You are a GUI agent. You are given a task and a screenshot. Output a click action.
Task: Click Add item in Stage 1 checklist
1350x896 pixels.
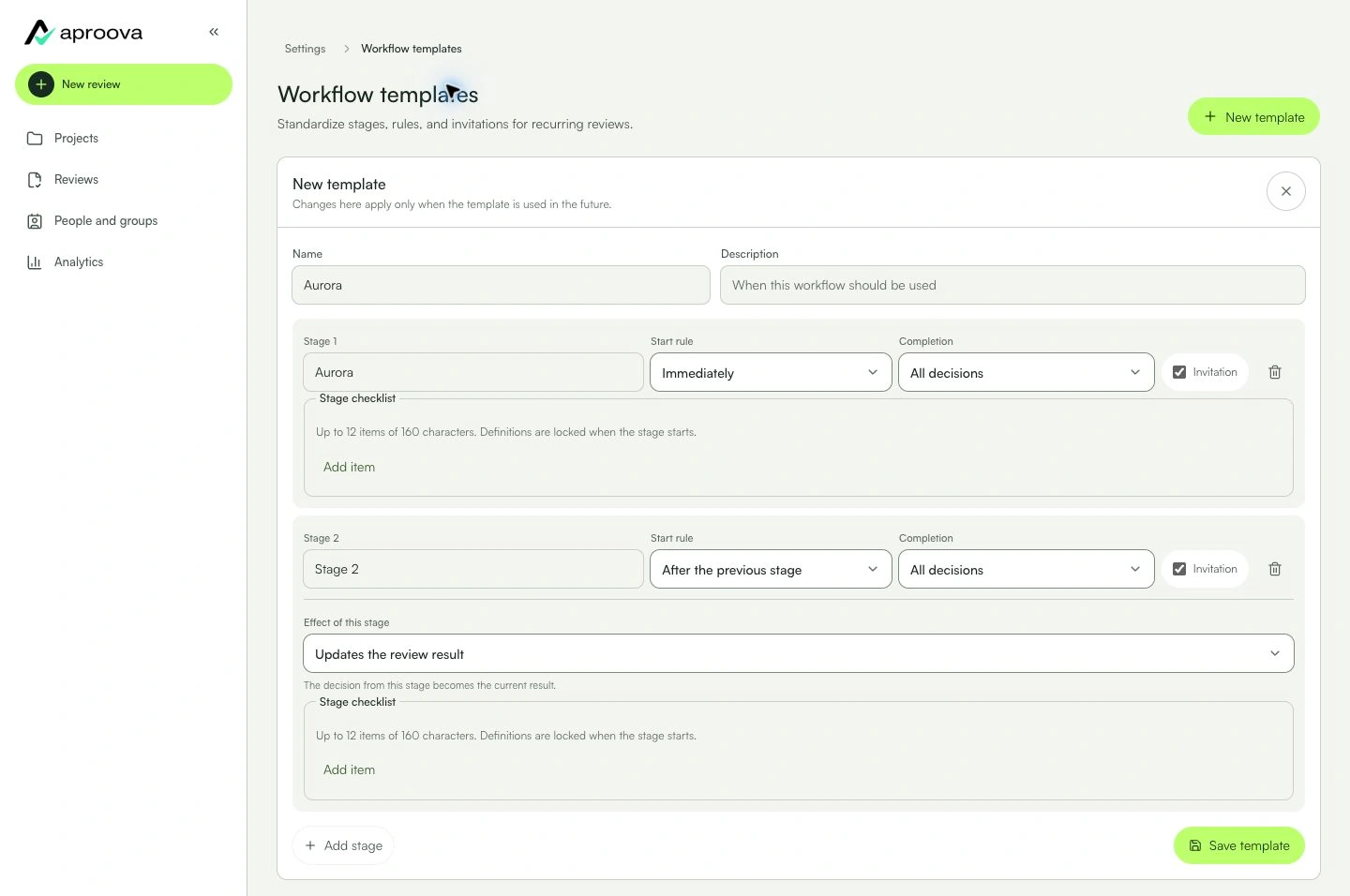[350, 467]
